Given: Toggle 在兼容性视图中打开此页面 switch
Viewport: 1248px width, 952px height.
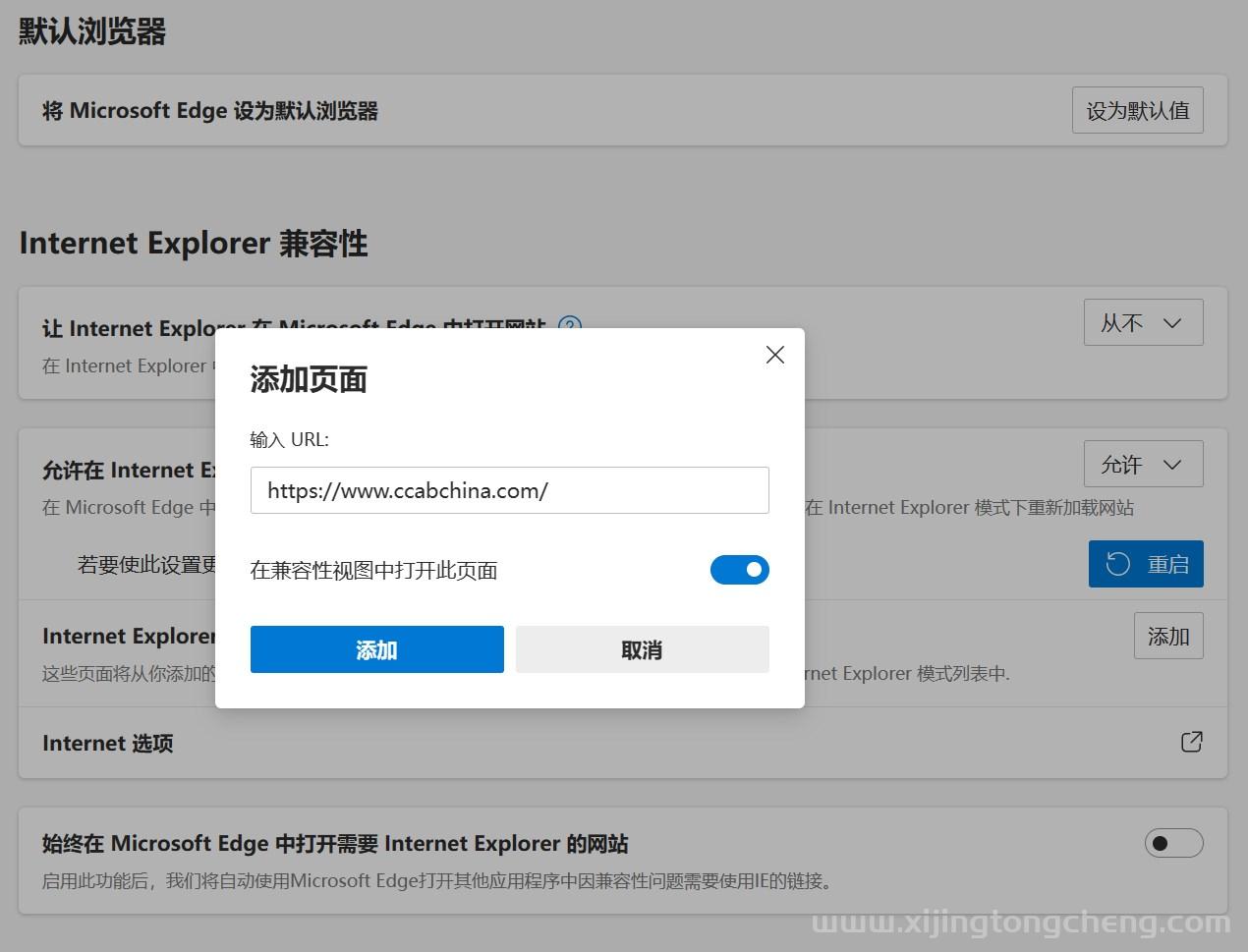Looking at the screenshot, I should tap(739, 570).
